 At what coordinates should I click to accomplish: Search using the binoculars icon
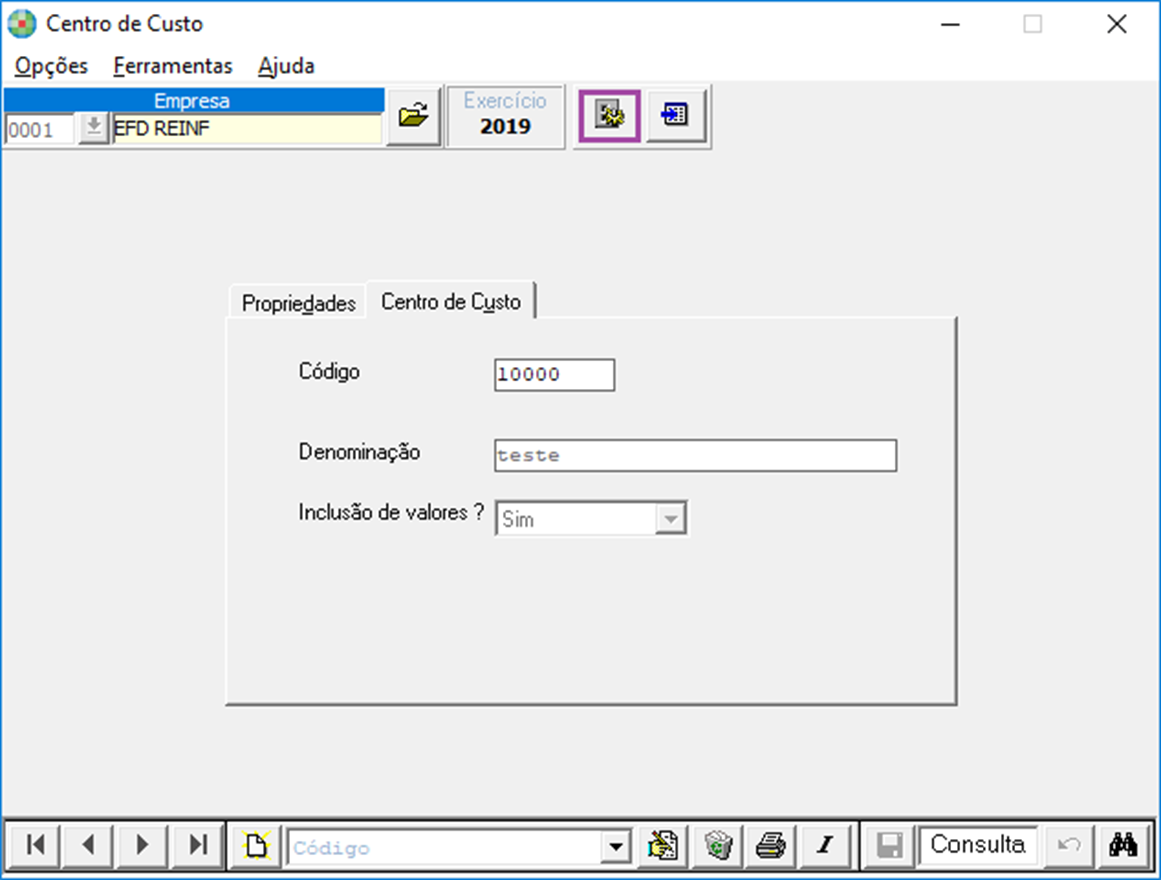(x=1123, y=845)
